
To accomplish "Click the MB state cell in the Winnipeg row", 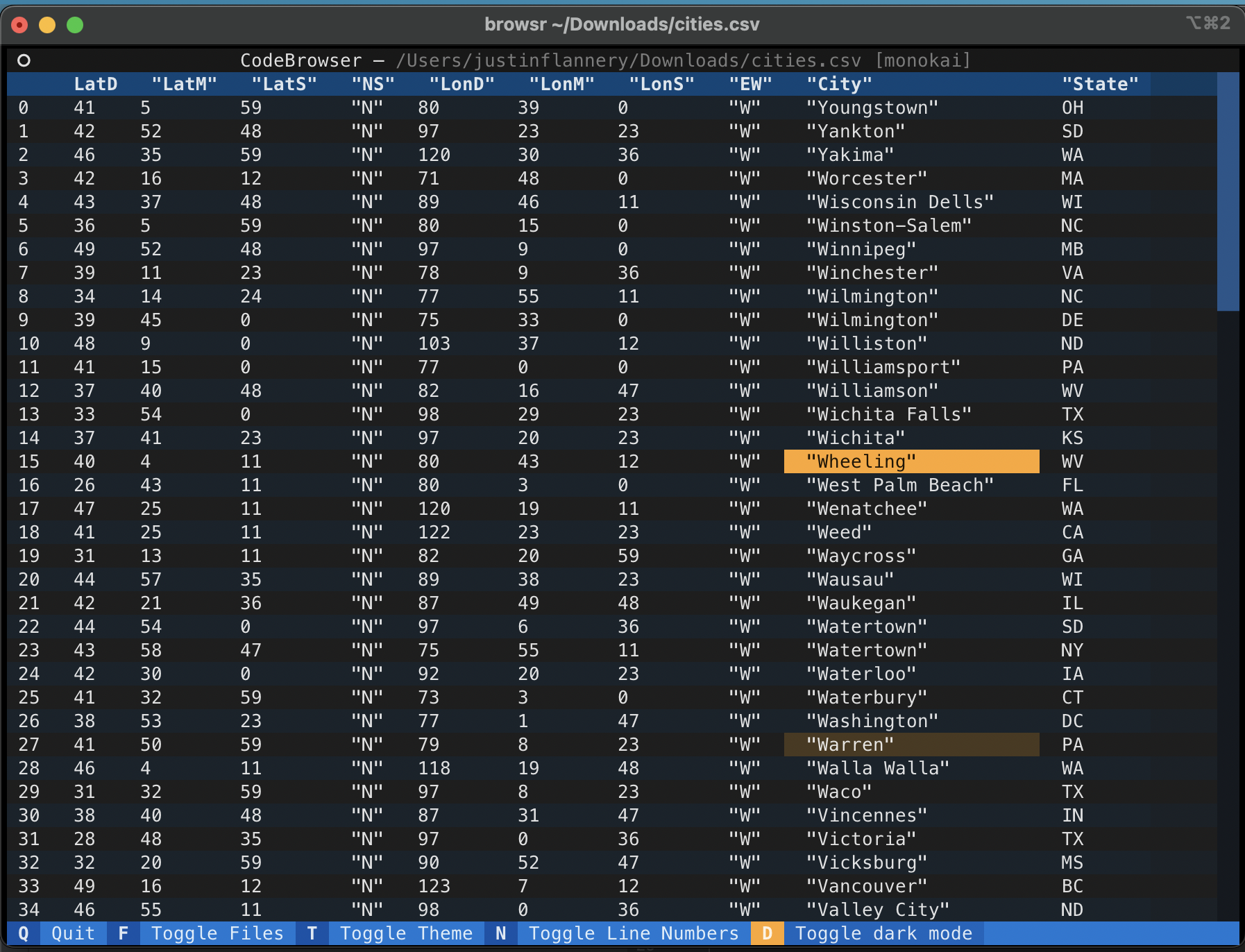I will tap(1072, 249).
